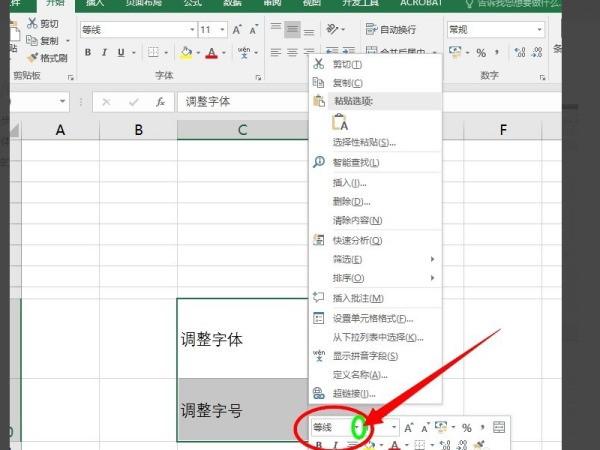Click ribbon Increase Decimal button

[520, 52]
